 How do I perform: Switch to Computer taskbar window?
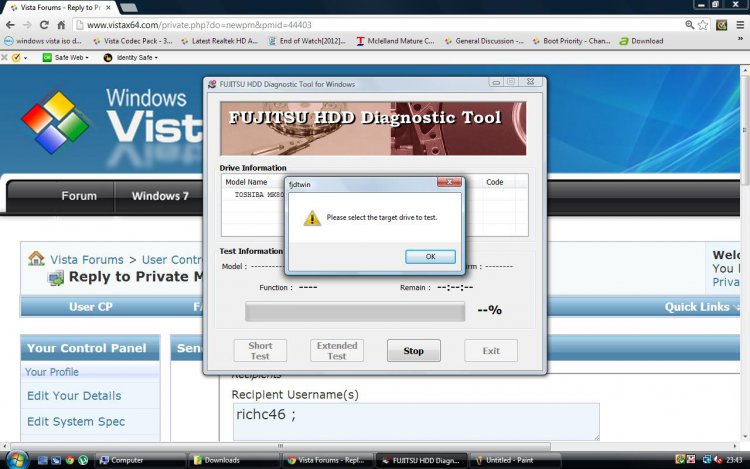click(x=140, y=460)
